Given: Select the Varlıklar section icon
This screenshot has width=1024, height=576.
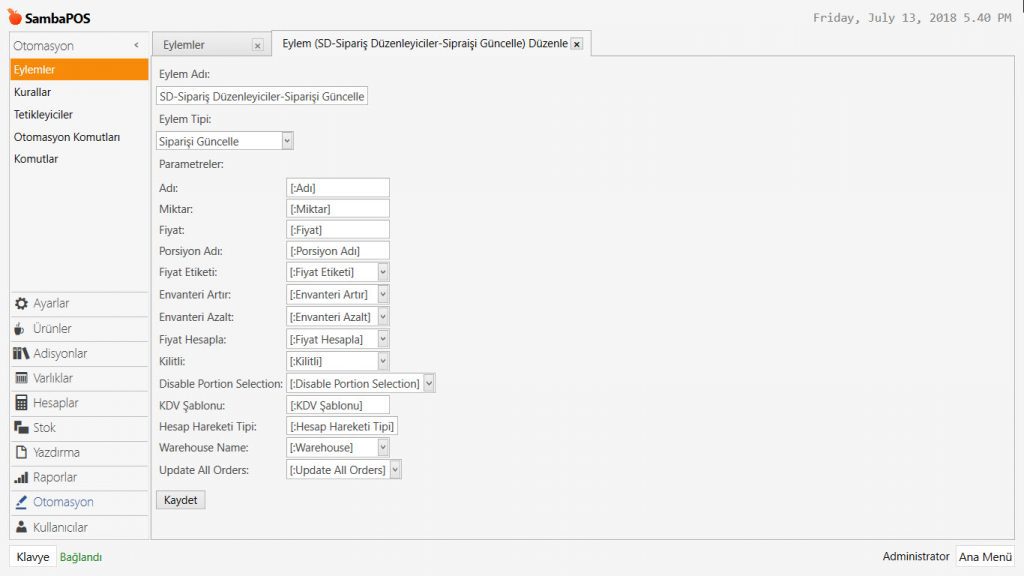Looking at the screenshot, I should click(x=21, y=378).
